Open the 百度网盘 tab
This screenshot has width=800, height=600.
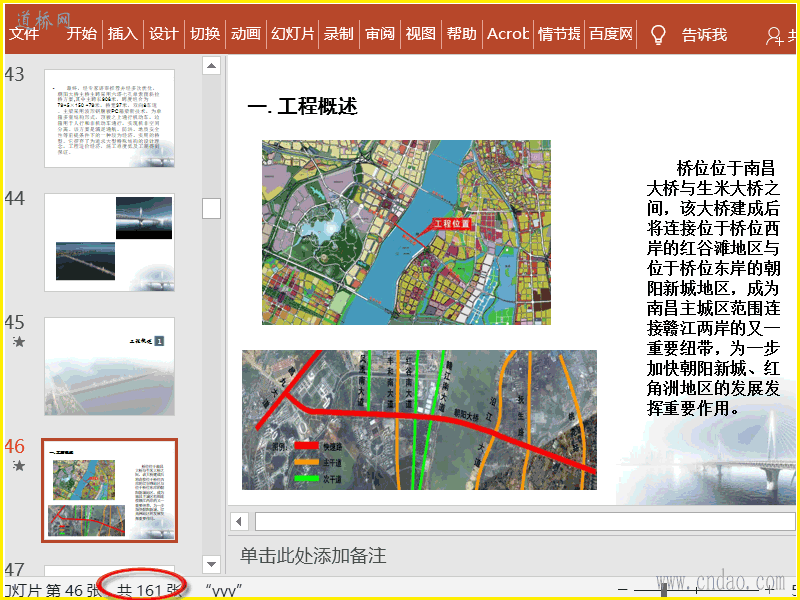[611, 34]
